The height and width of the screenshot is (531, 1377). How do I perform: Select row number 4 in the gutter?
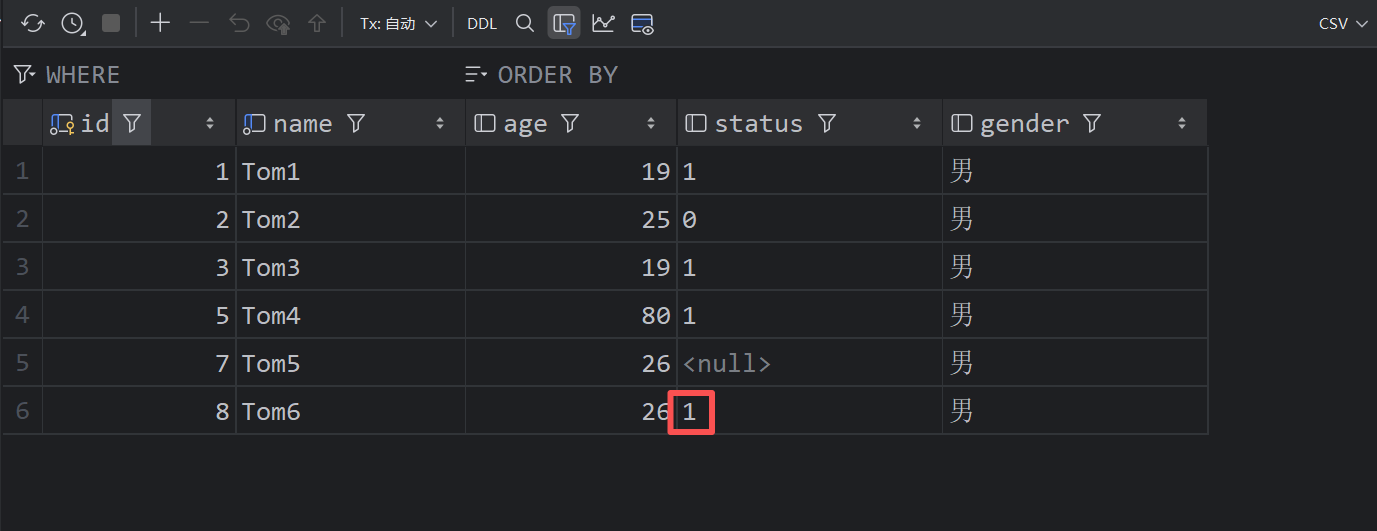(22, 315)
